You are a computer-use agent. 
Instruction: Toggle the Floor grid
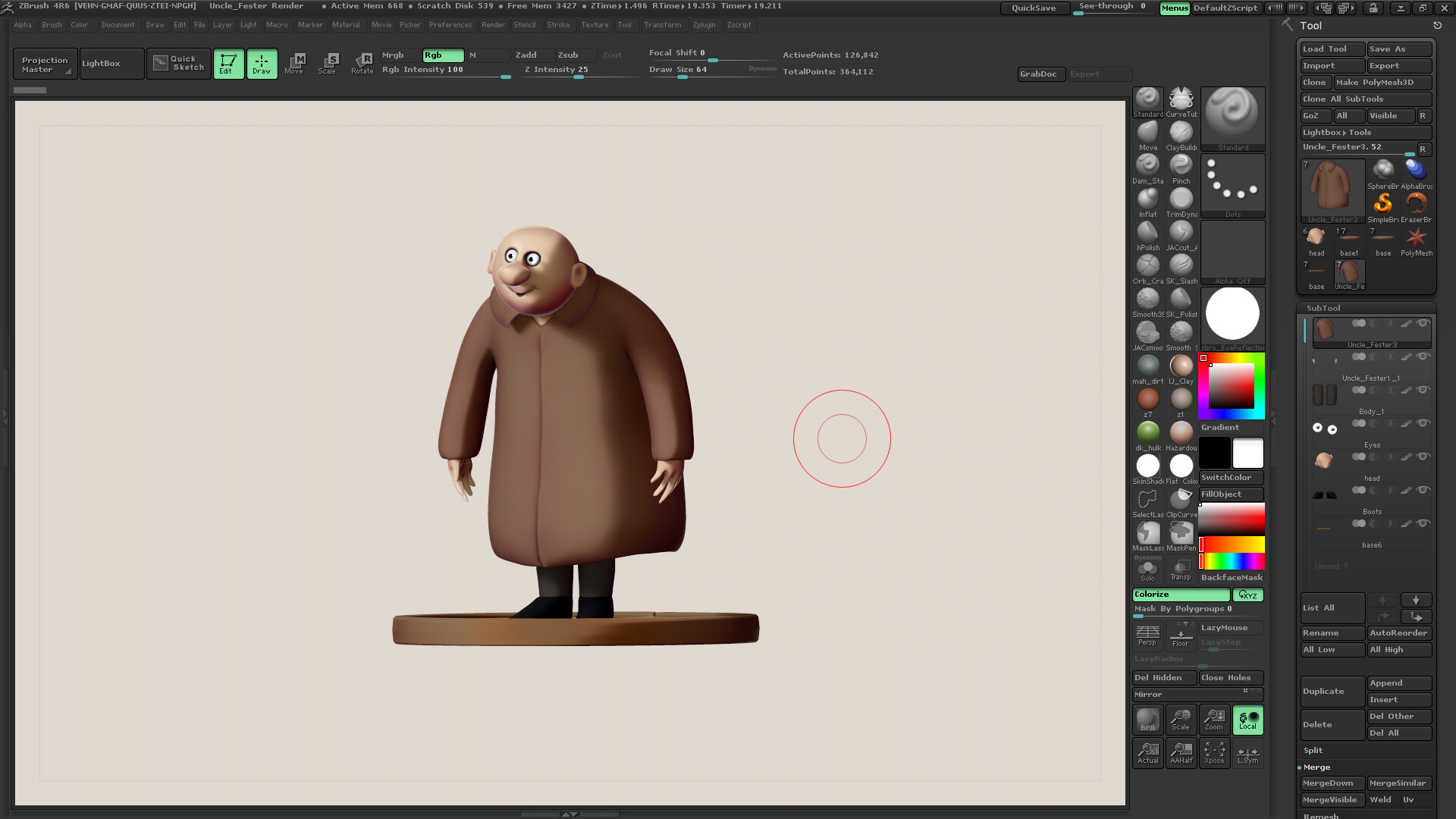(x=1181, y=635)
